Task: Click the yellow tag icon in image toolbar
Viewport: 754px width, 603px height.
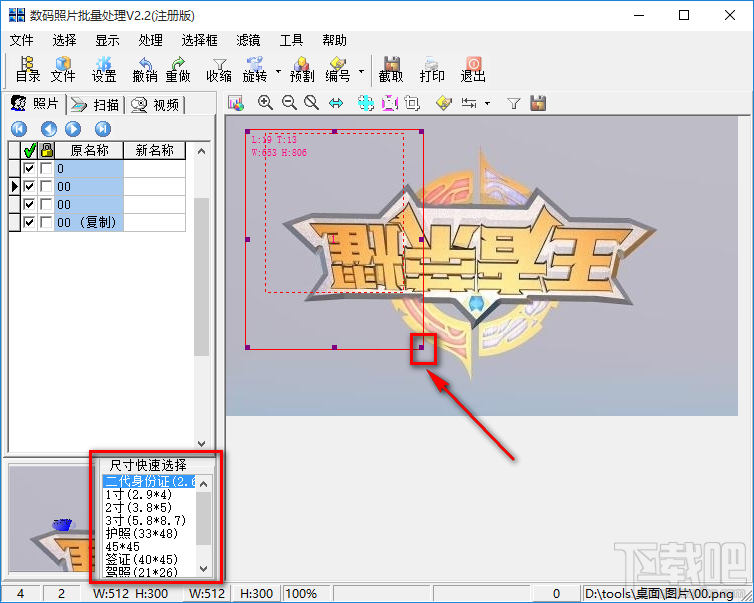Action: [443, 103]
